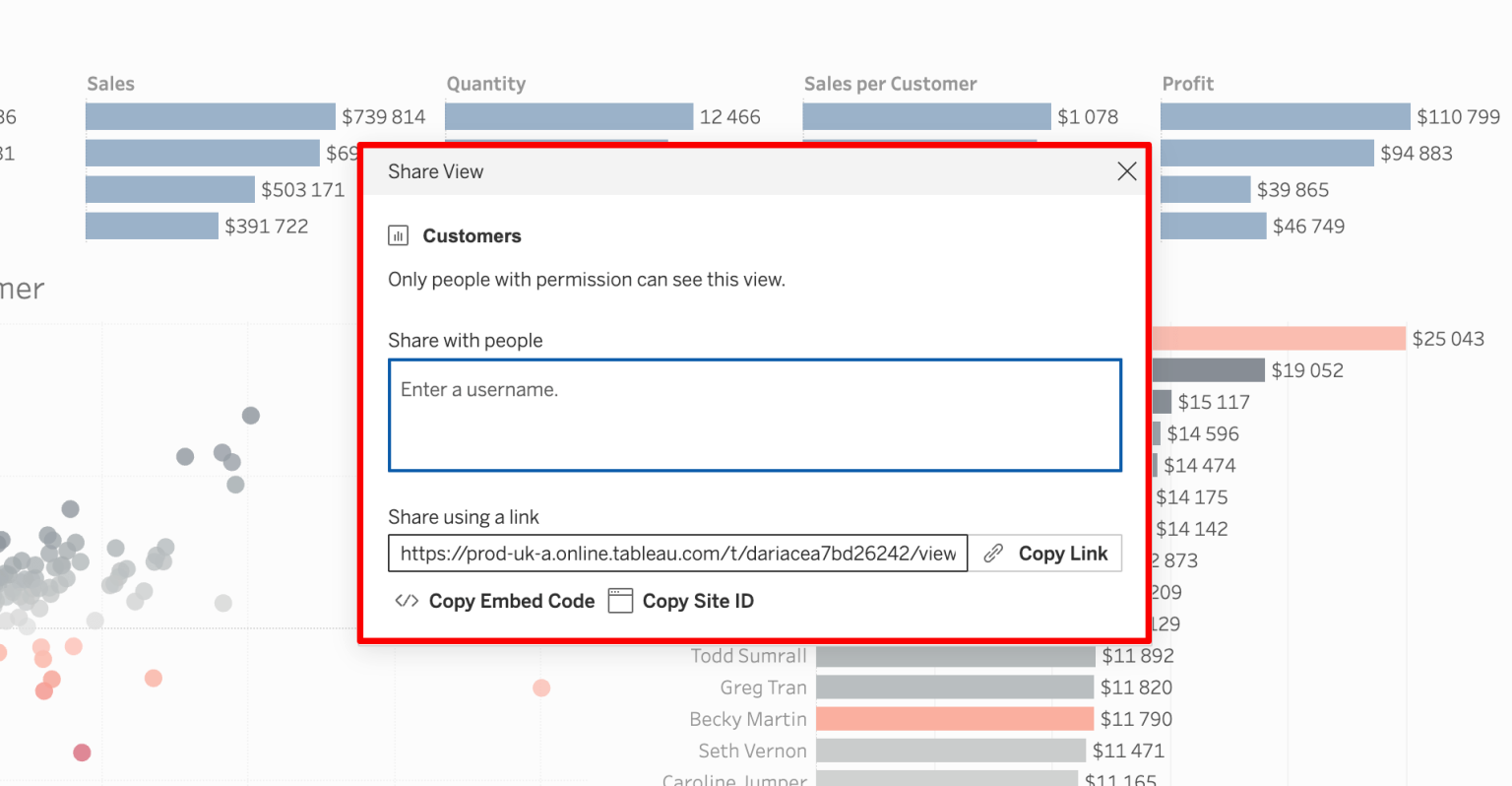Image resolution: width=1512 pixels, height=786 pixels.
Task: Select the share URL text field
Action: tap(677, 553)
